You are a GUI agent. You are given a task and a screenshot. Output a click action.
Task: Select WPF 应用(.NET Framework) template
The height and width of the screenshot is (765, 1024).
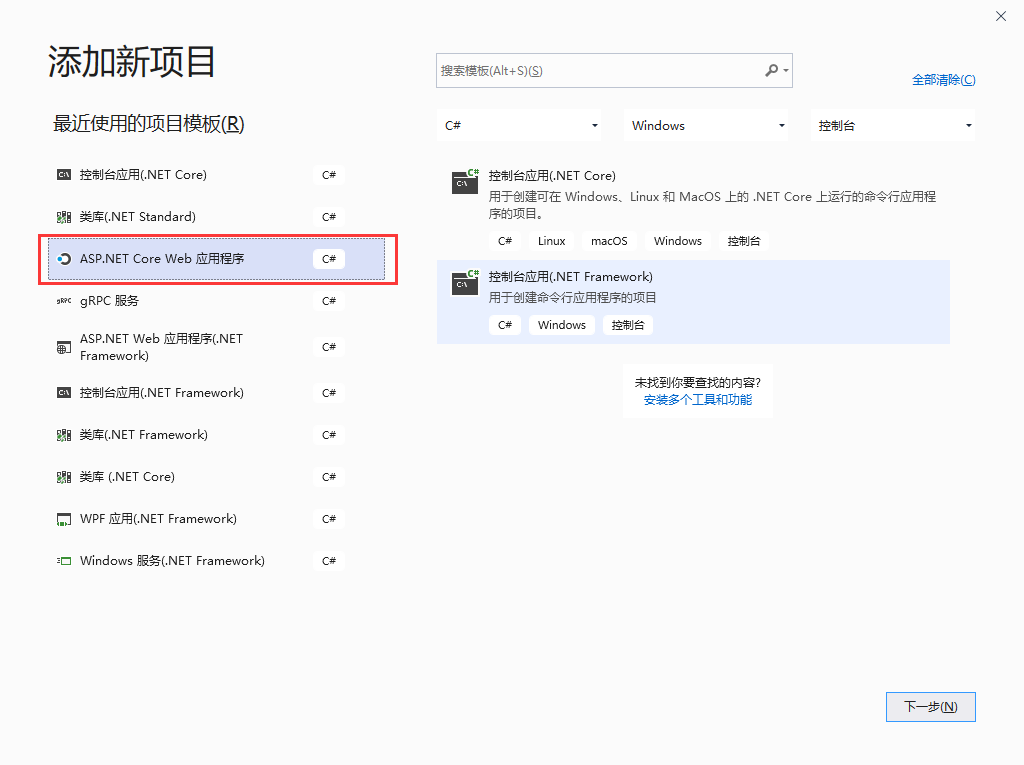pyautogui.click(x=216, y=519)
